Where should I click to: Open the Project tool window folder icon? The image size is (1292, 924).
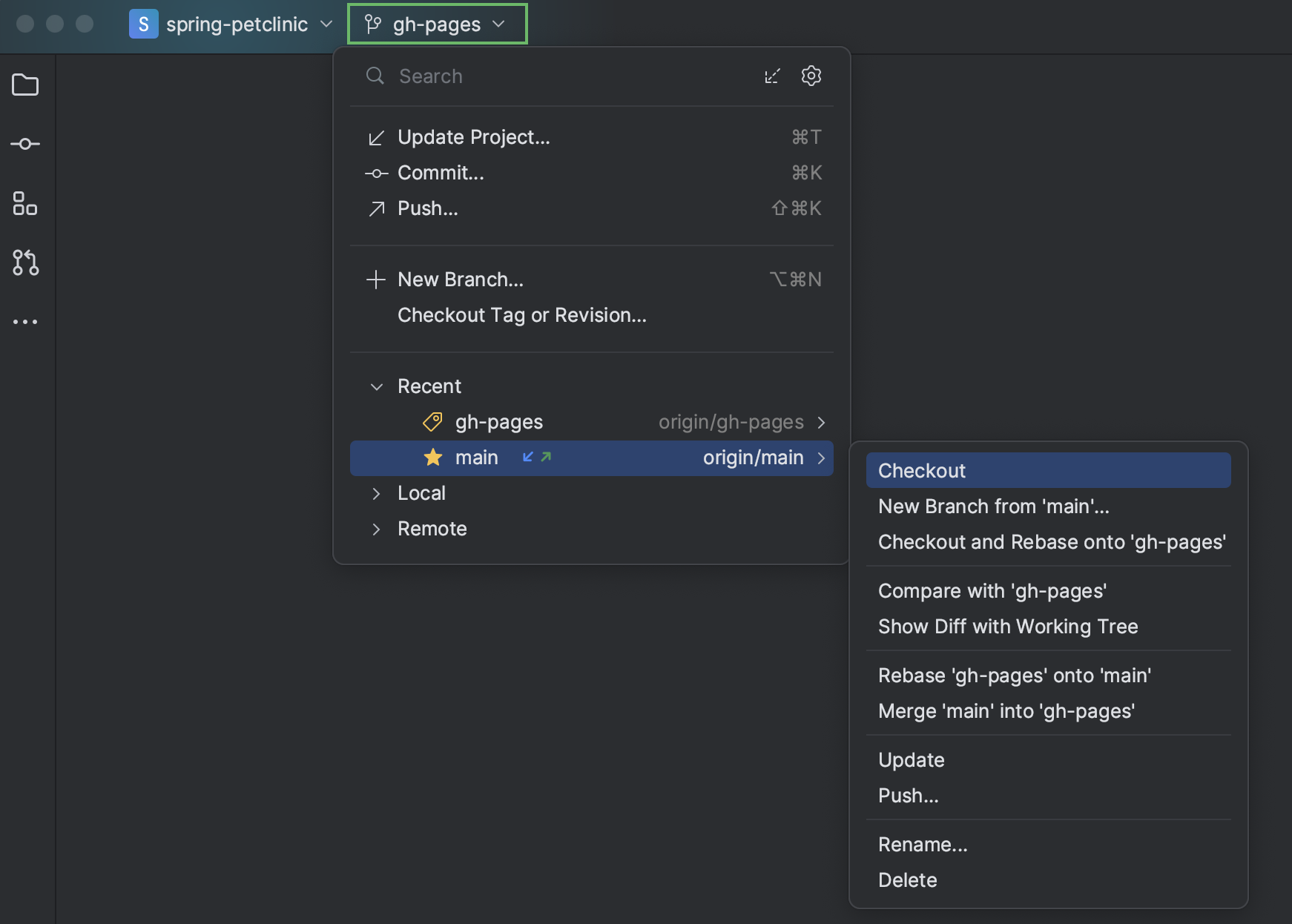[x=25, y=85]
